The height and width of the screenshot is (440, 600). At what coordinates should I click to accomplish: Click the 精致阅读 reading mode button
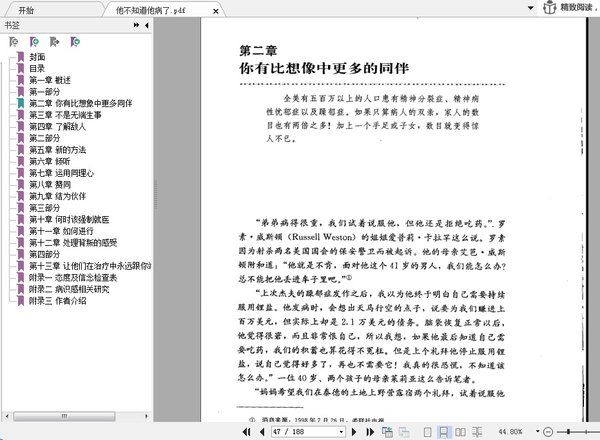click(568, 7)
